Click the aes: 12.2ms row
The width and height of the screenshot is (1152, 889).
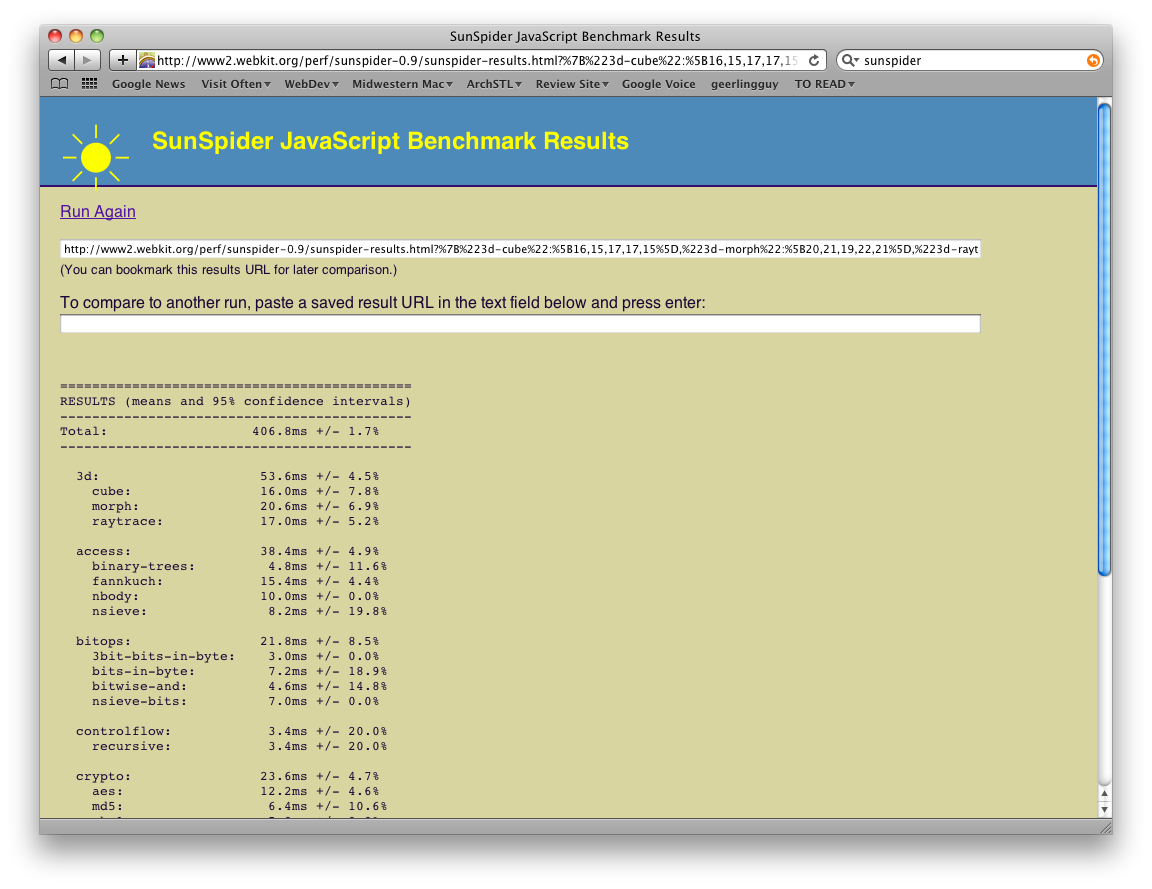236,791
